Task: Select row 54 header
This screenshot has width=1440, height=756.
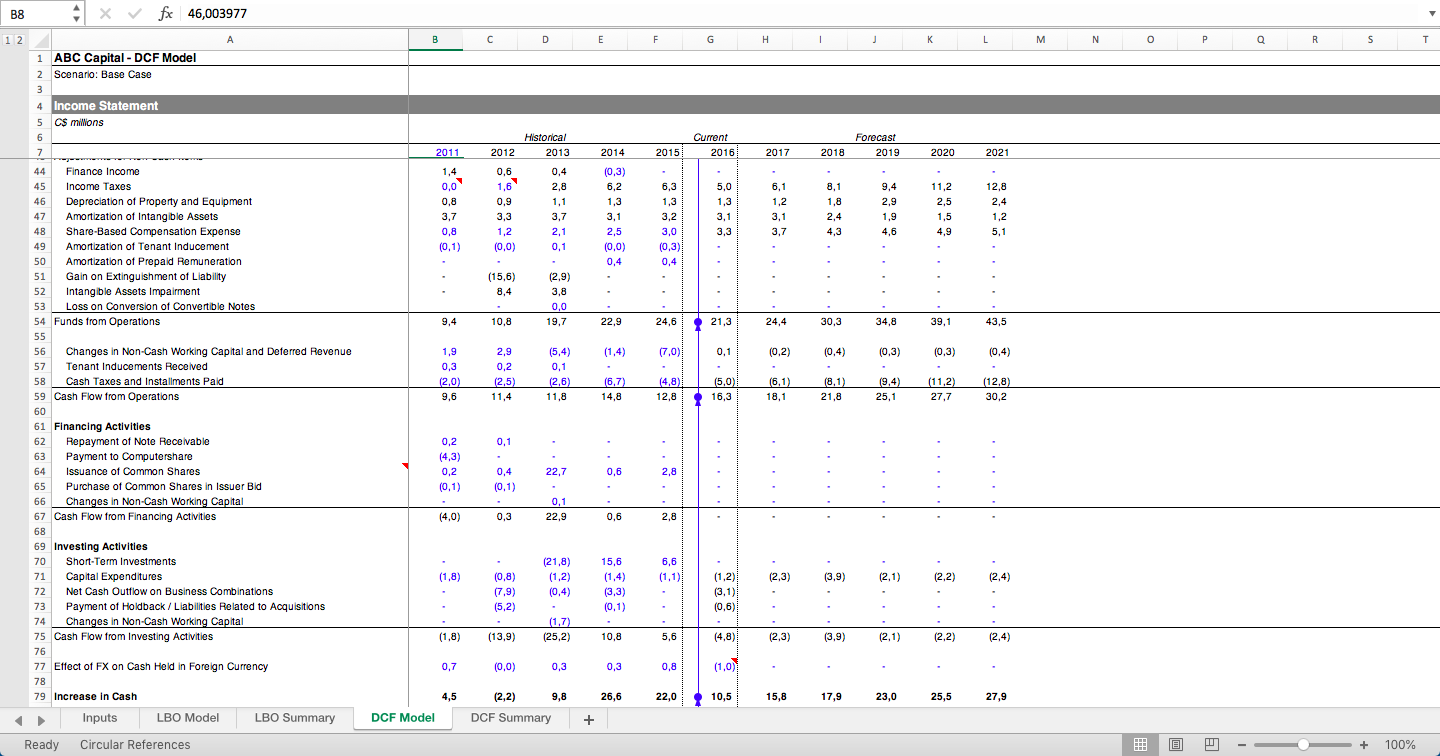Action: (x=39, y=322)
